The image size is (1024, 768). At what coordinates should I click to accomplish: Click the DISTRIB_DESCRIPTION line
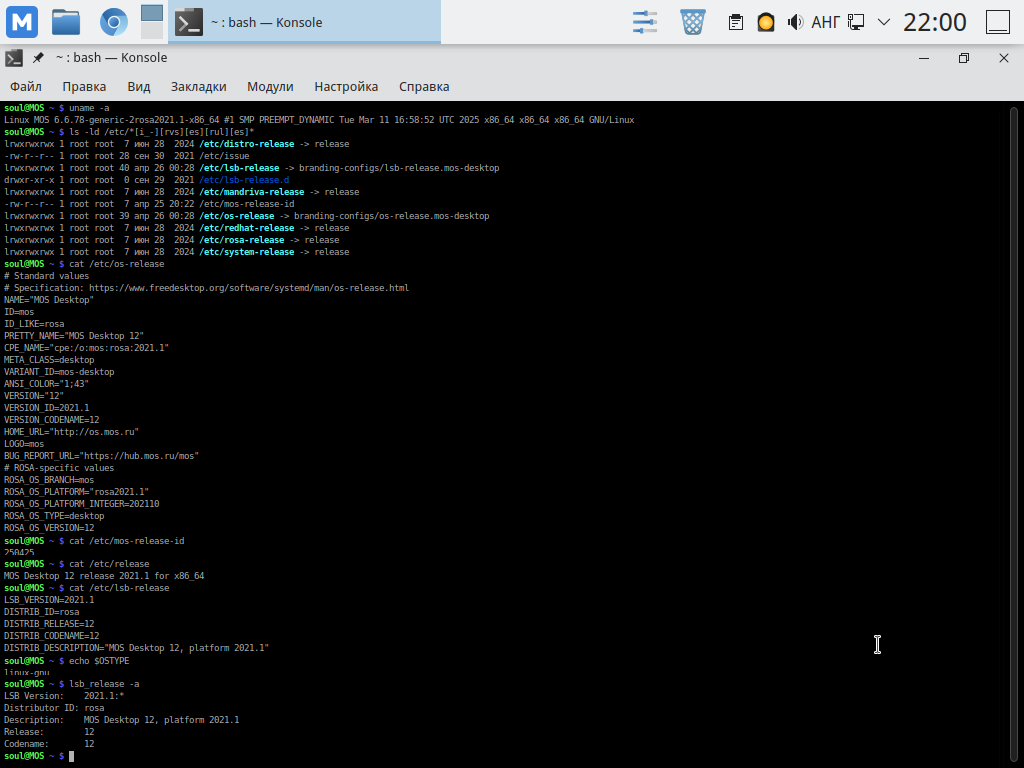(136, 648)
